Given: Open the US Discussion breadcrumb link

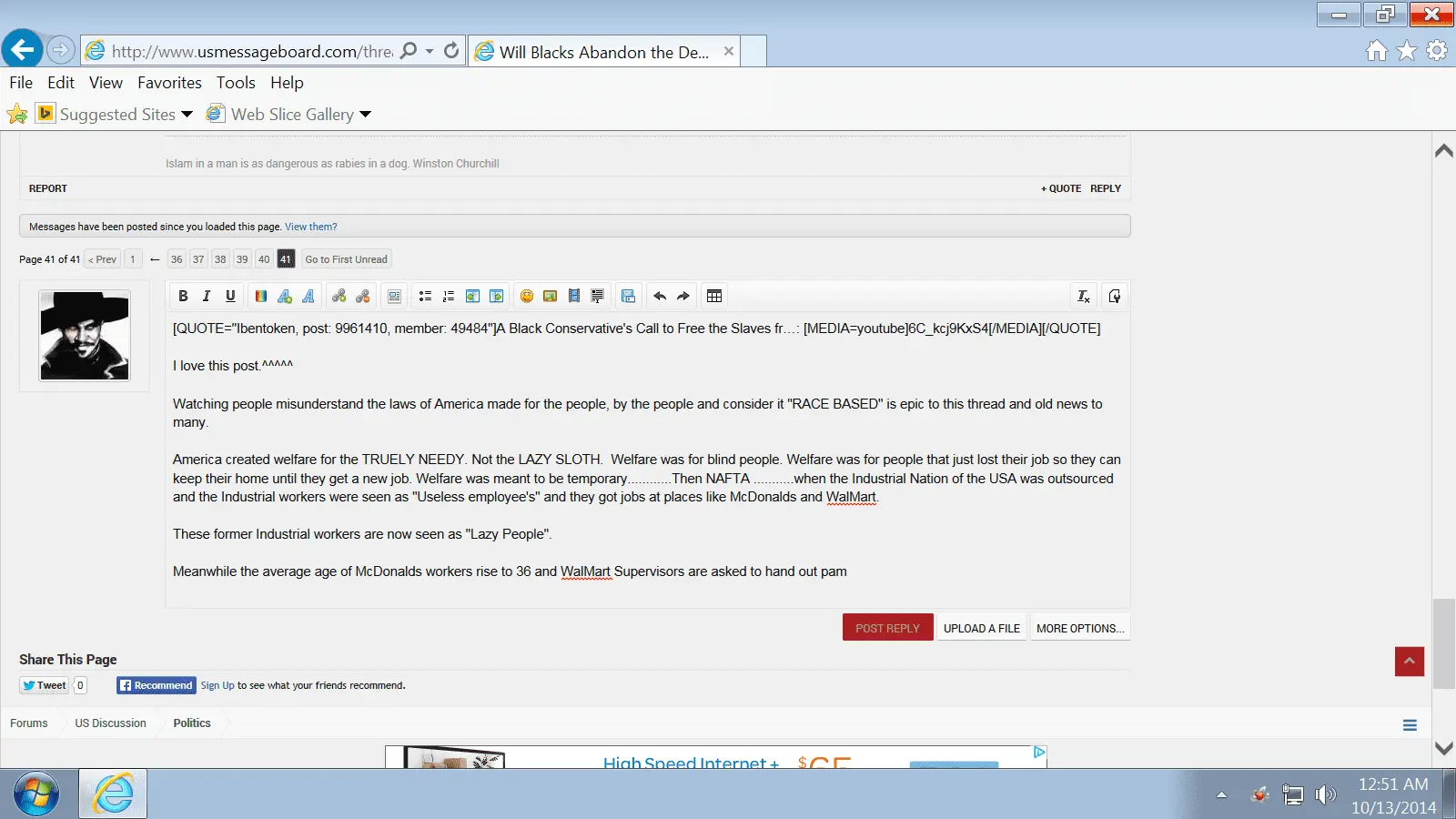Looking at the screenshot, I should [110, 723].
